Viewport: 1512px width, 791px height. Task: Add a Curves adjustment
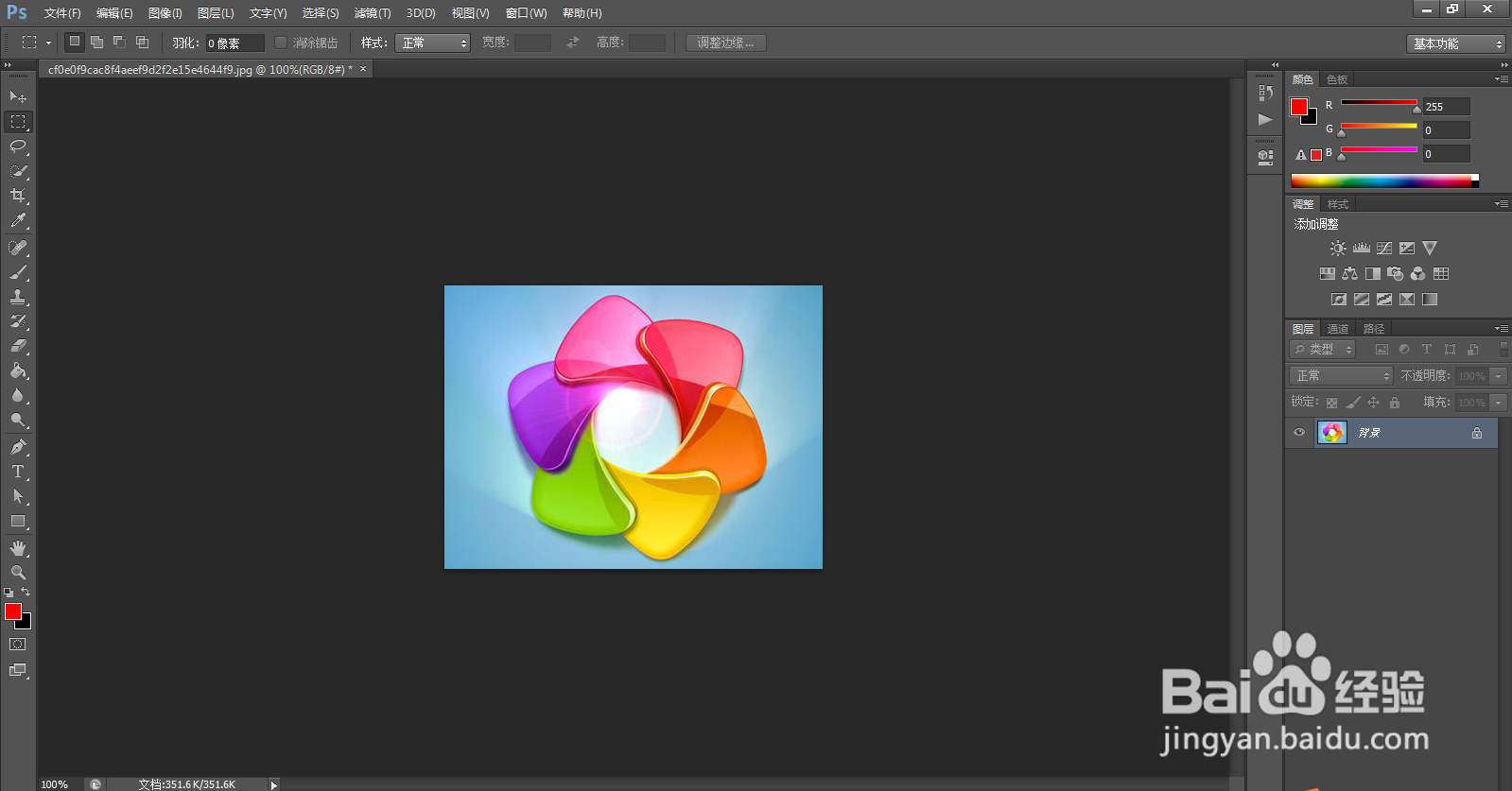coord(1384,249)
